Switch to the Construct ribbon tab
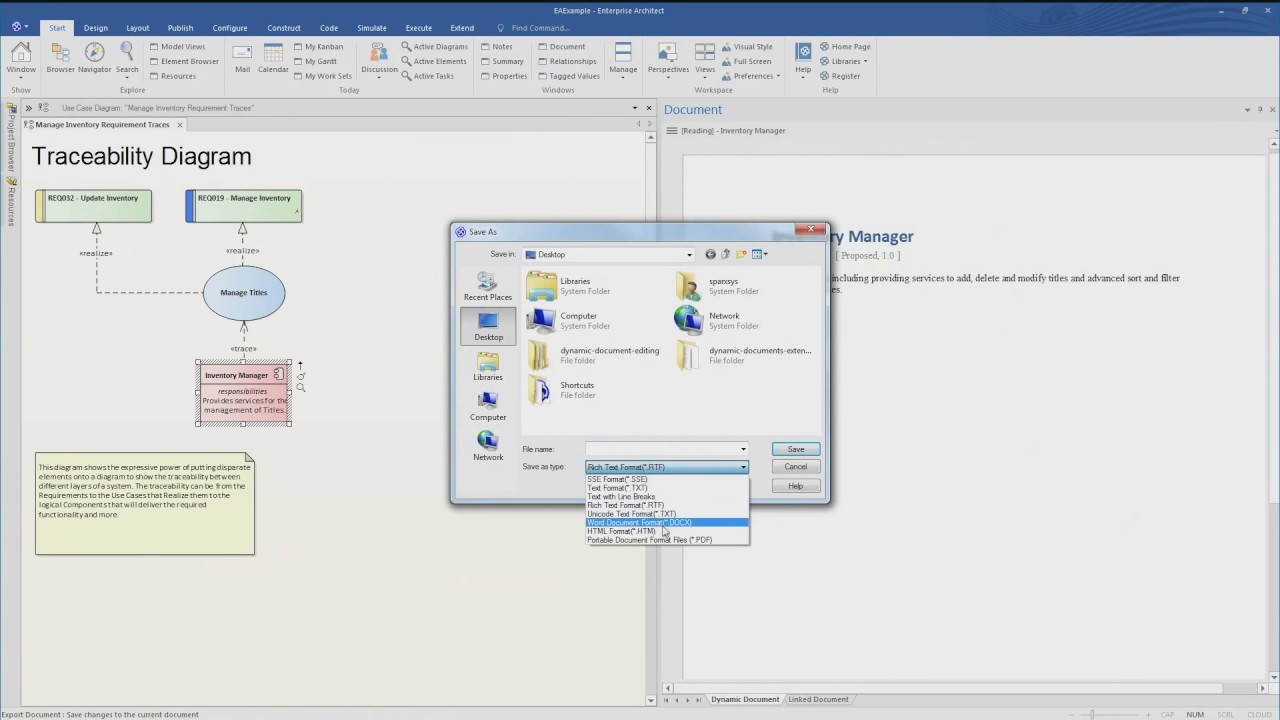The height and width of the screenshot is (720, 1280). click(284, 28)
